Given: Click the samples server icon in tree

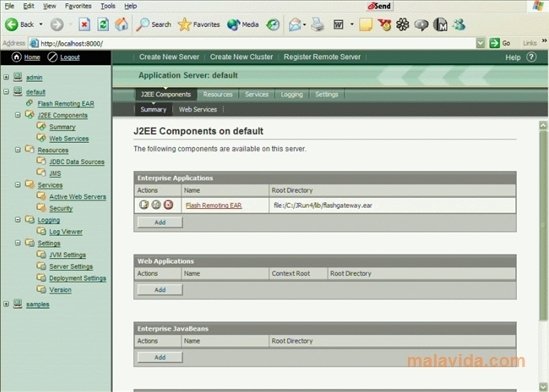Looking at the screenshot, I should pyautogui.click(x=18, y=304).
